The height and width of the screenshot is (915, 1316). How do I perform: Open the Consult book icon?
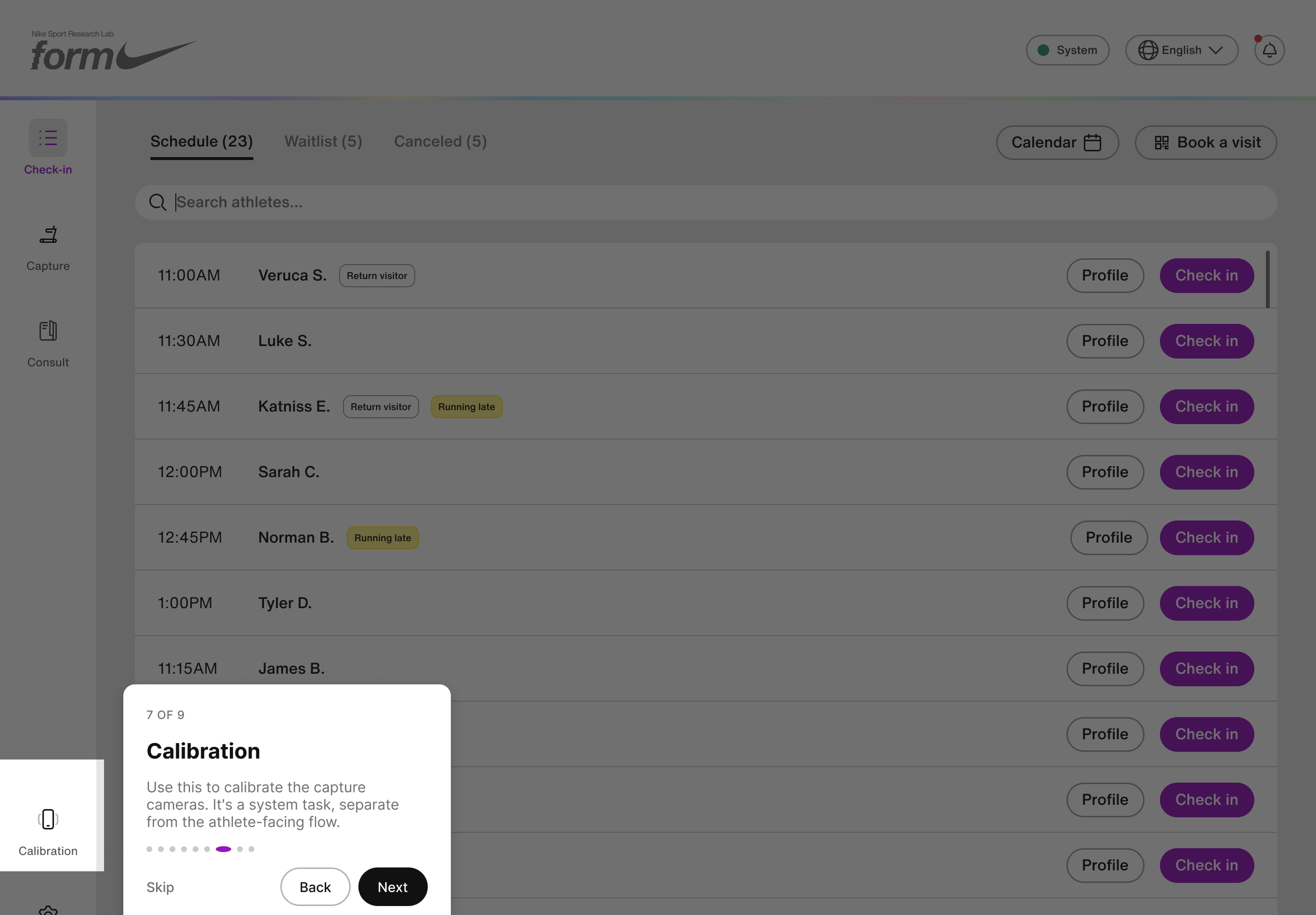click(48, 331)
